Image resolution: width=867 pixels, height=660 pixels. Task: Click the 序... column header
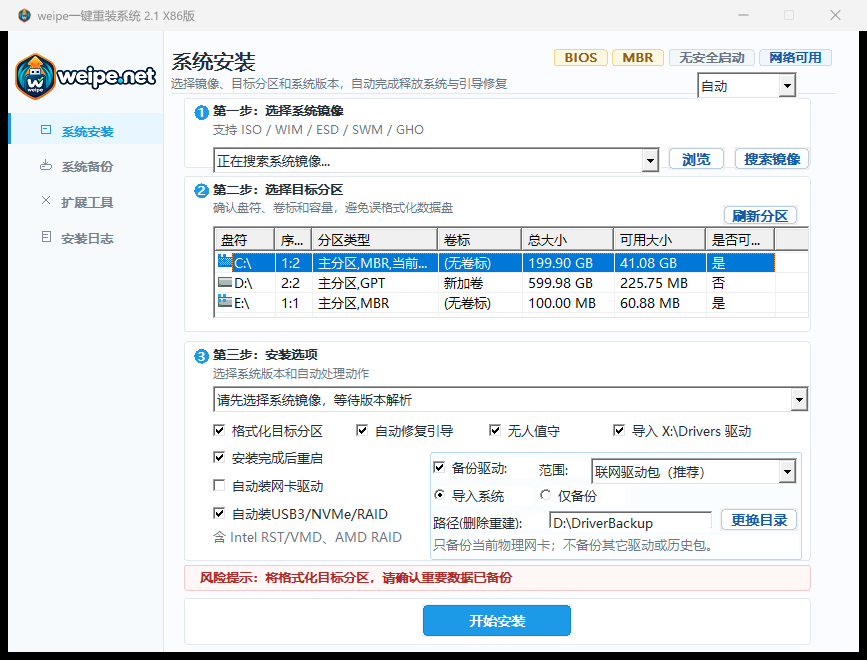coord(293,240)
